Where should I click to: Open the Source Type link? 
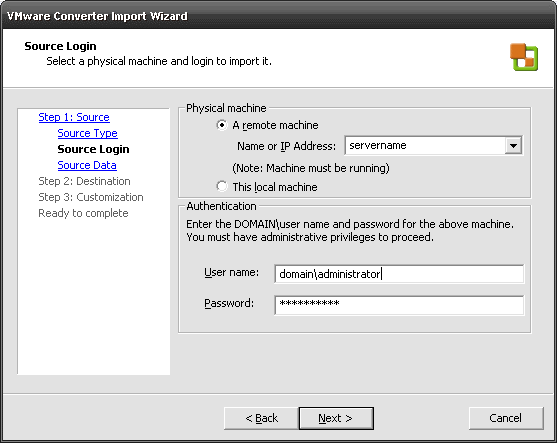(87, 133)
